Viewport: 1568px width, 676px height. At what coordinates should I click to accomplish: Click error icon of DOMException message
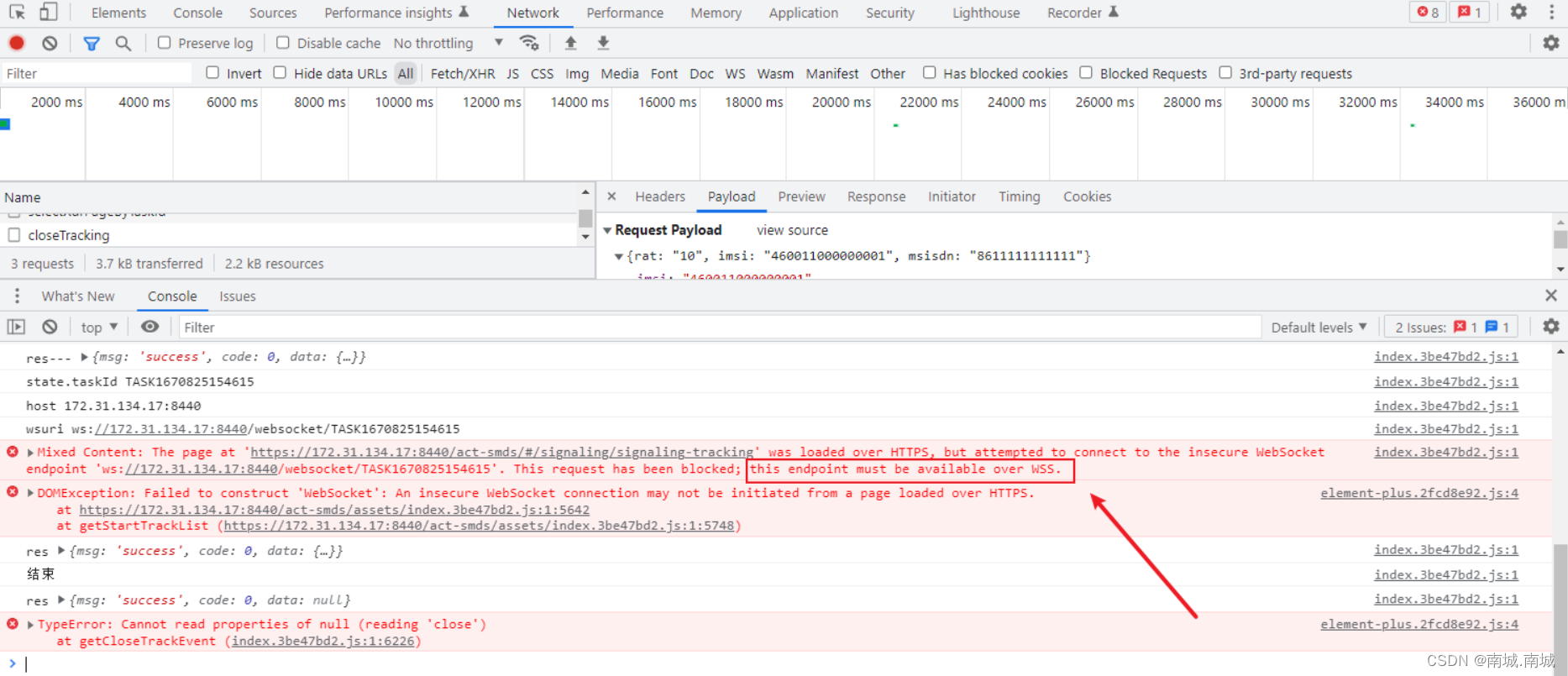[13, 491]
